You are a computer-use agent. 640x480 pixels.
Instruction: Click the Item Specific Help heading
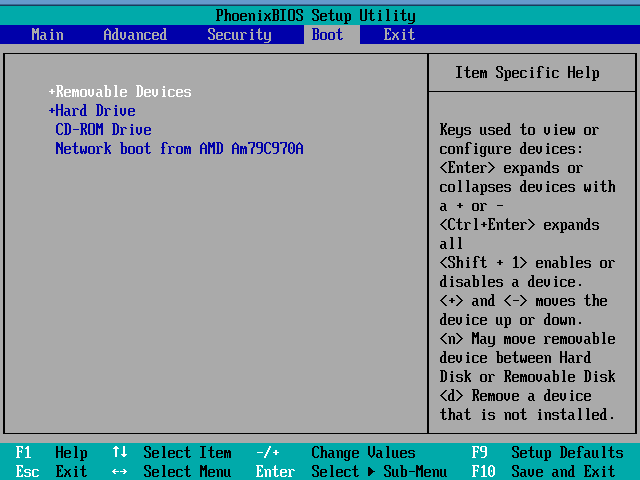point(527,73)
